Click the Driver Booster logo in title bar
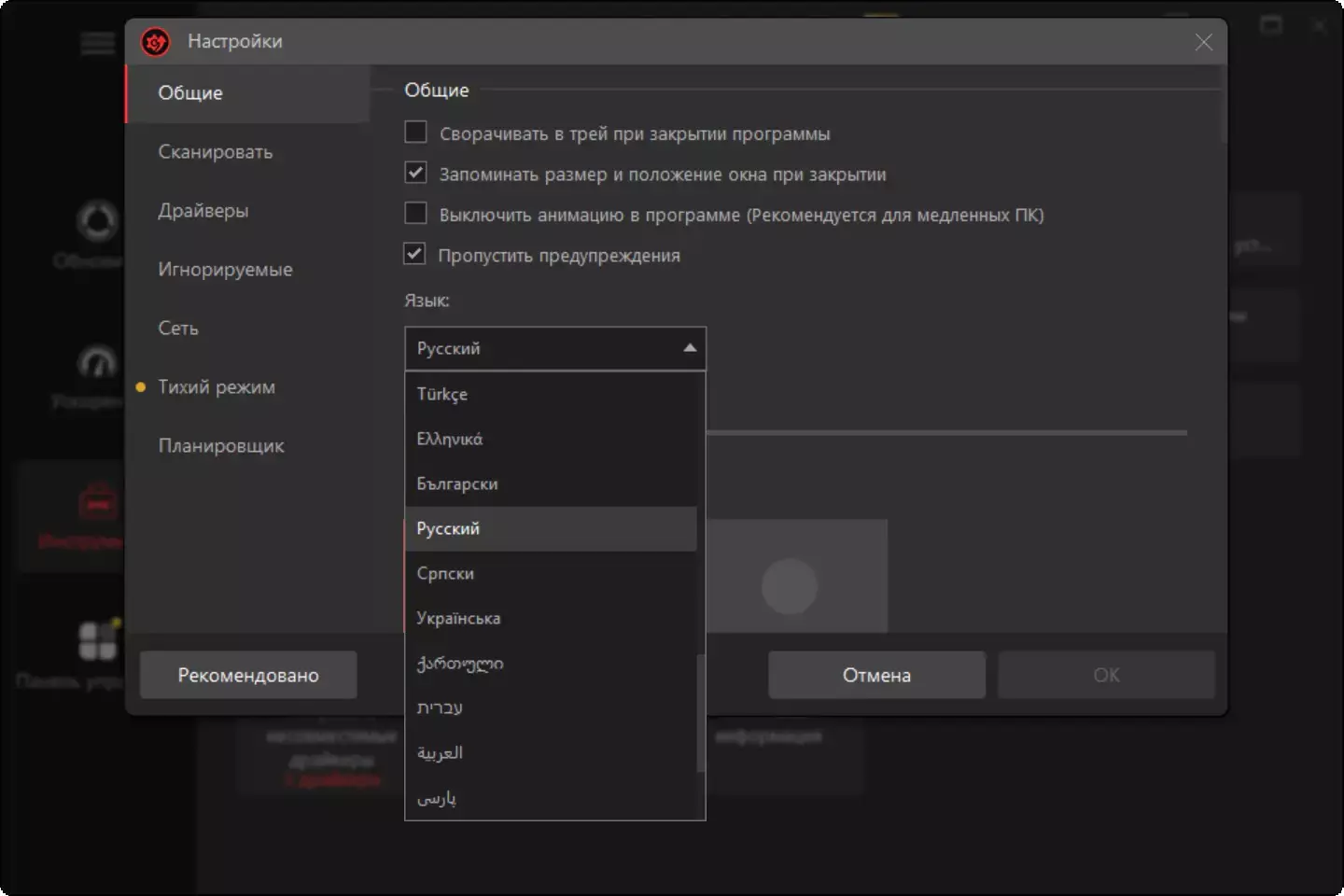The image size is (1344, 896). tap(155, 42)
